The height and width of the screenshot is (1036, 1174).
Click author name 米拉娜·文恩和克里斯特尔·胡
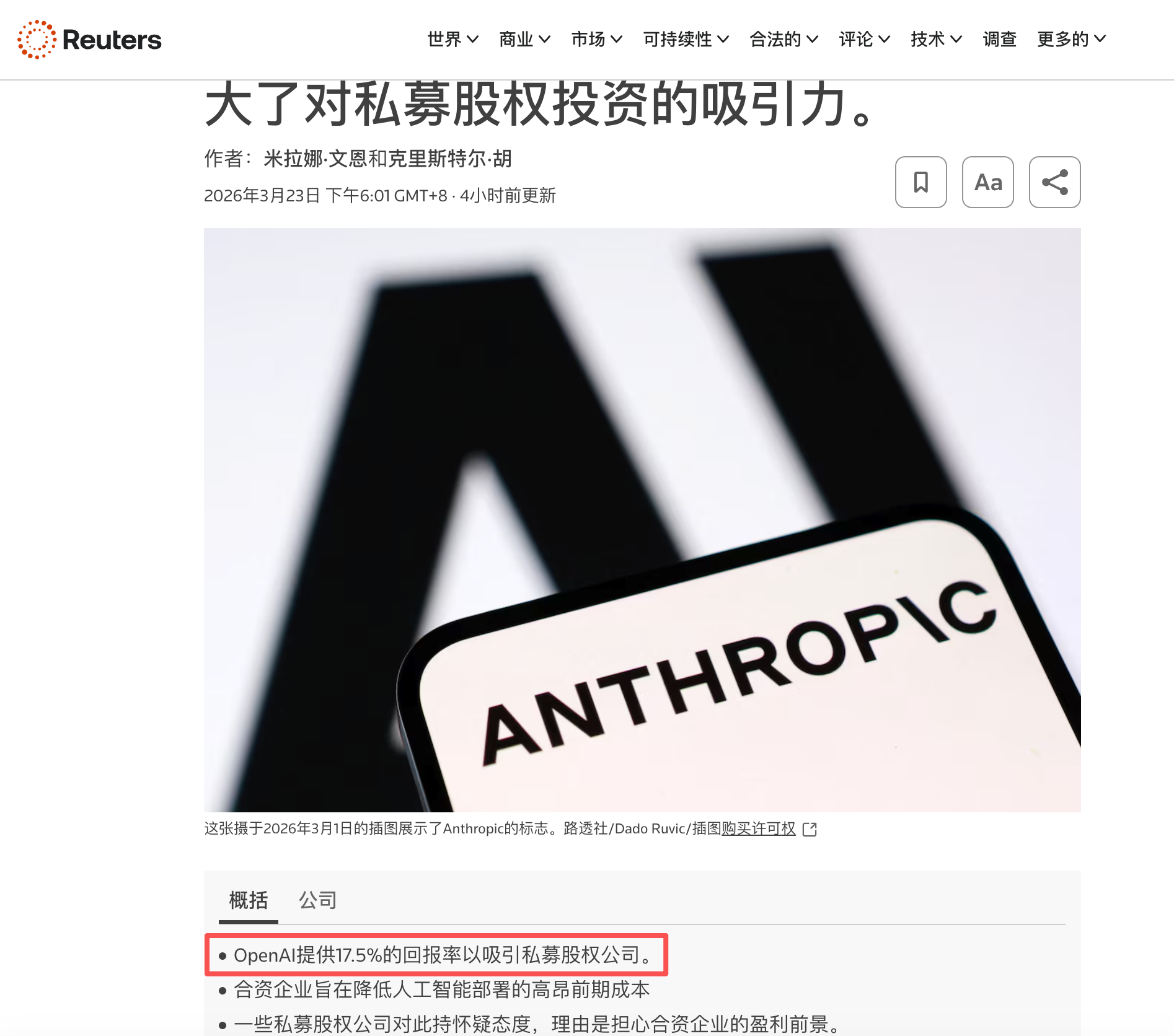tap(387, 159)
